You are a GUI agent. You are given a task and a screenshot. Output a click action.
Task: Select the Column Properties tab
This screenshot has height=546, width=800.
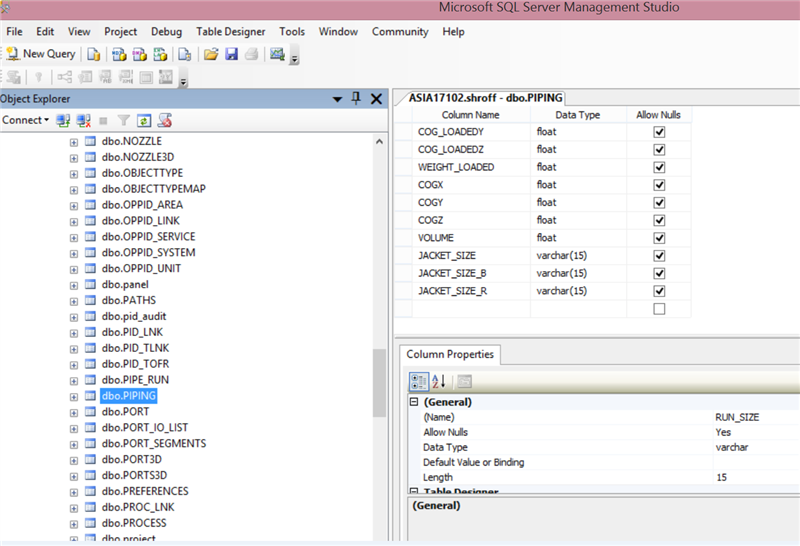450,354
